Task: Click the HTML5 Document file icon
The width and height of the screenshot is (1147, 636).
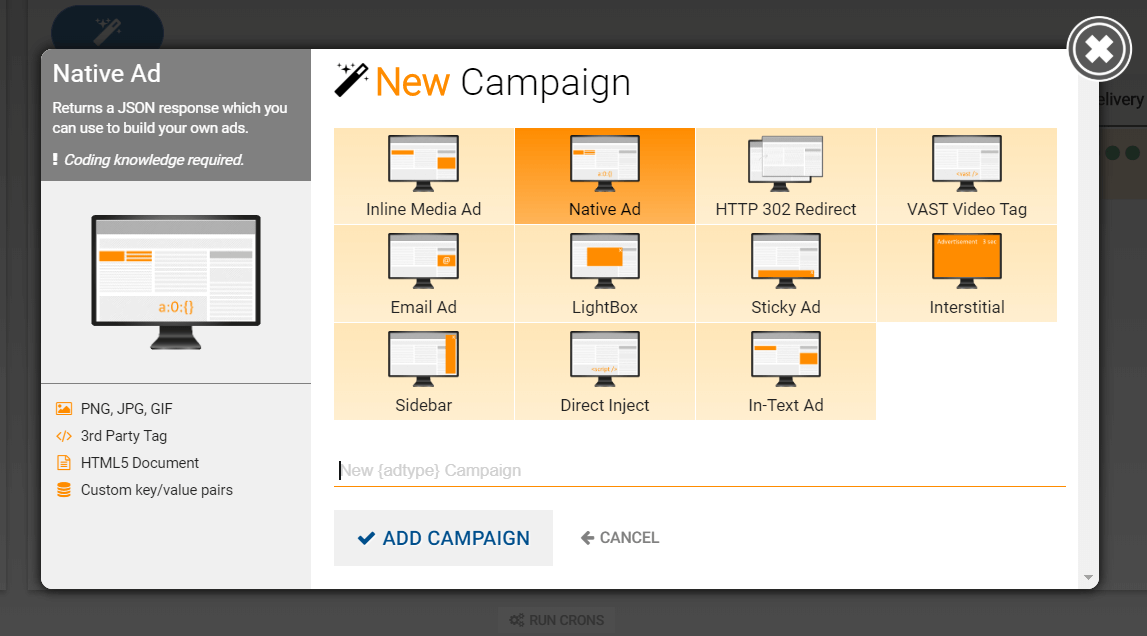Action: click(x=65, y=462)
